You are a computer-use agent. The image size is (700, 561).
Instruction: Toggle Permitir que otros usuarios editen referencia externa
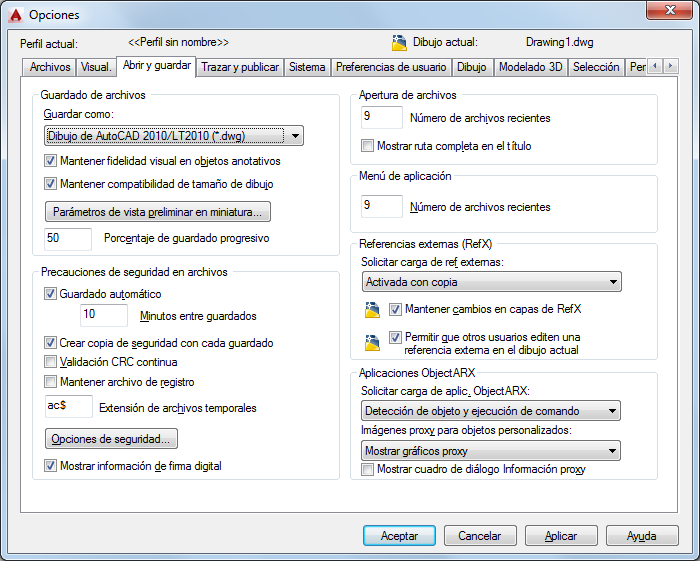[395, 337]
